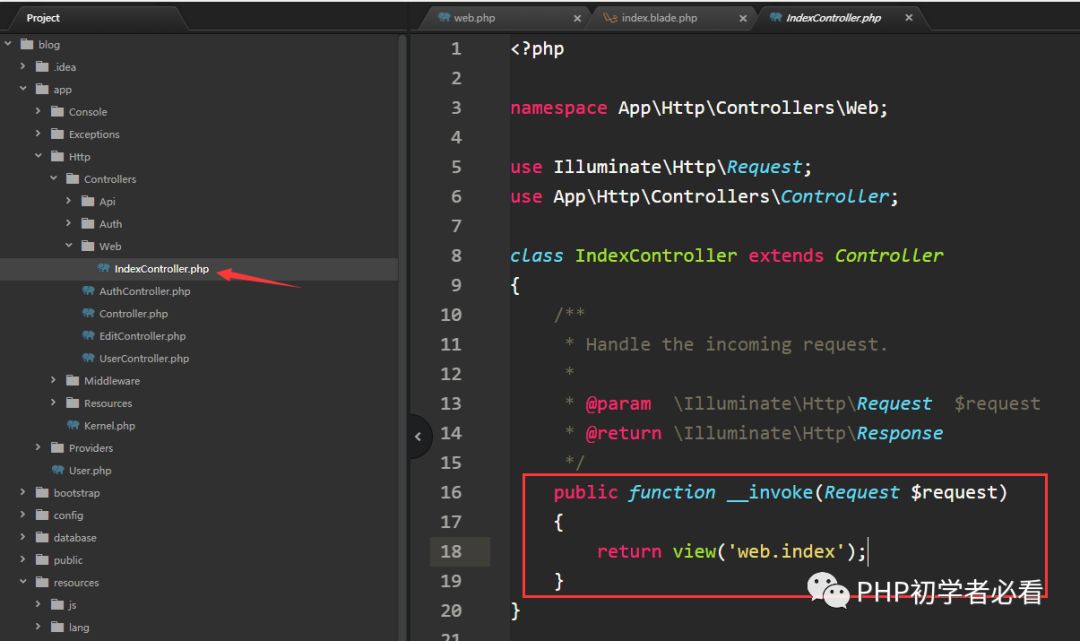The height and width of the screenshot is (641, 1080).
Task: Click the User.php PHP file icon
Action: point(58,470)
